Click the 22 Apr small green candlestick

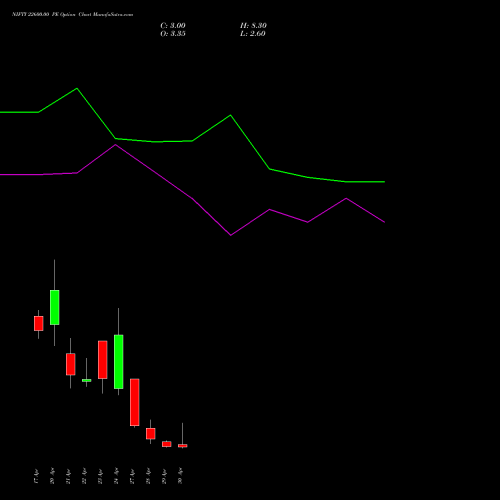[x=87, y=380]
